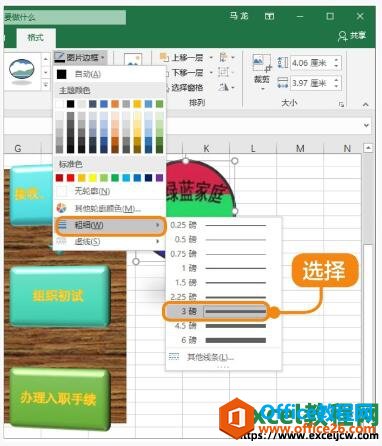Open the 裁剪 crop dropdown arrow
The image size is (382, 446).
click(x=262, y=89)
